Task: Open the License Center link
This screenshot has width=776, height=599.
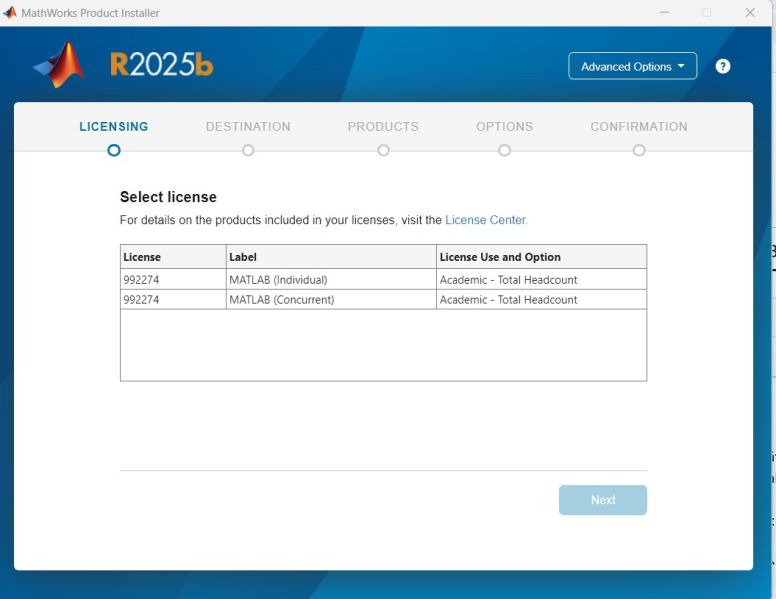Action: click(x=485, y=220)
